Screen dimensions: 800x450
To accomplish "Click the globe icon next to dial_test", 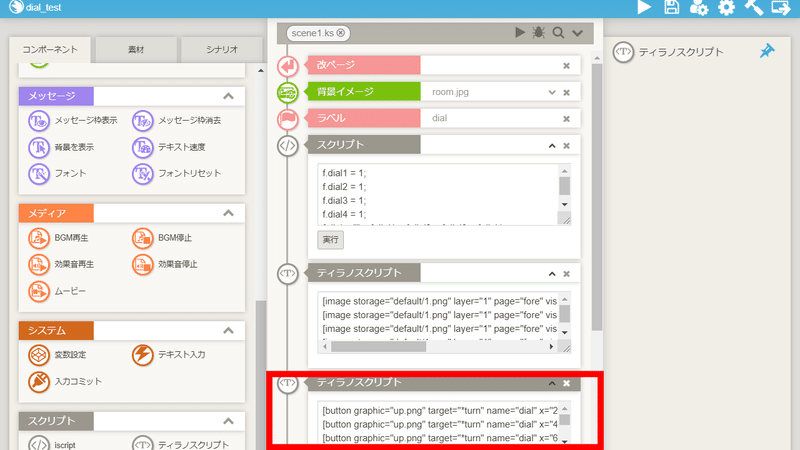I will click(x=17, y=7).
